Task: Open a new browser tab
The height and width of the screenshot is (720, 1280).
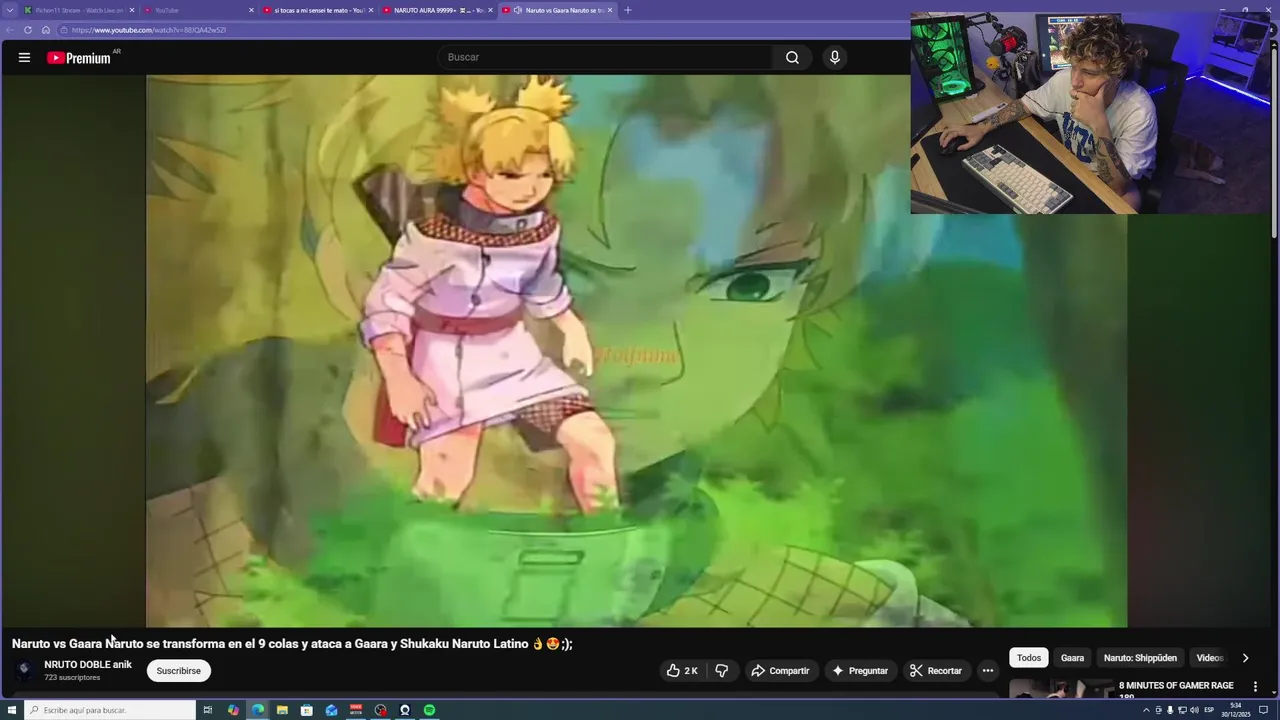Action: [x=628, y=10]
